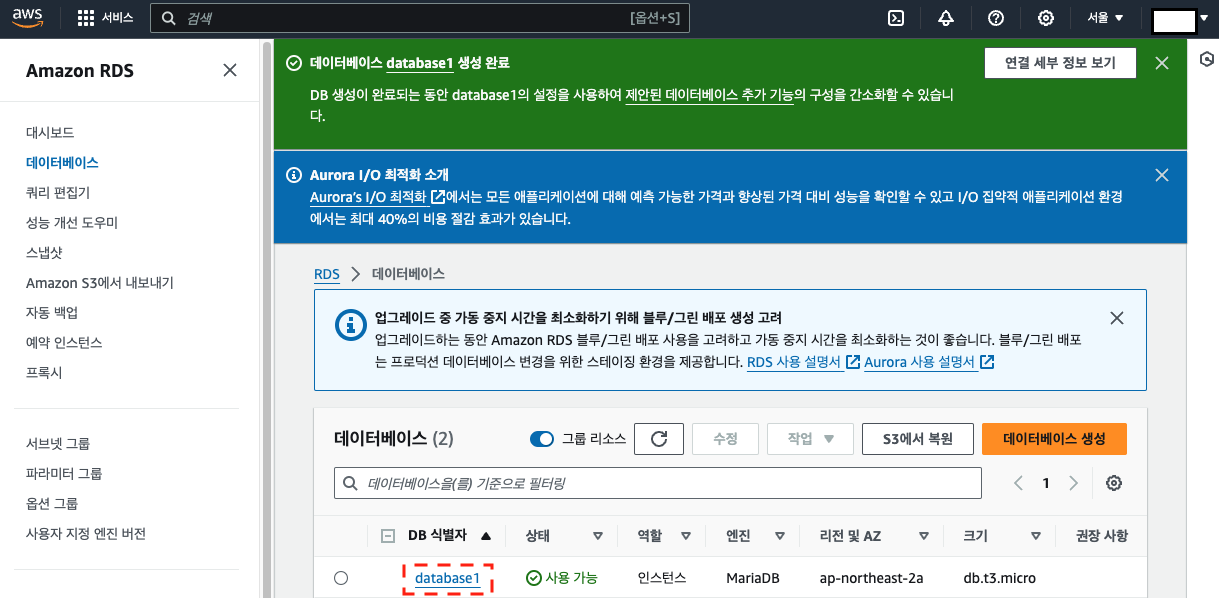Collapse all groups icon in table header
This screenshot has height=598, width=1219.
click(x=388, y=536)
